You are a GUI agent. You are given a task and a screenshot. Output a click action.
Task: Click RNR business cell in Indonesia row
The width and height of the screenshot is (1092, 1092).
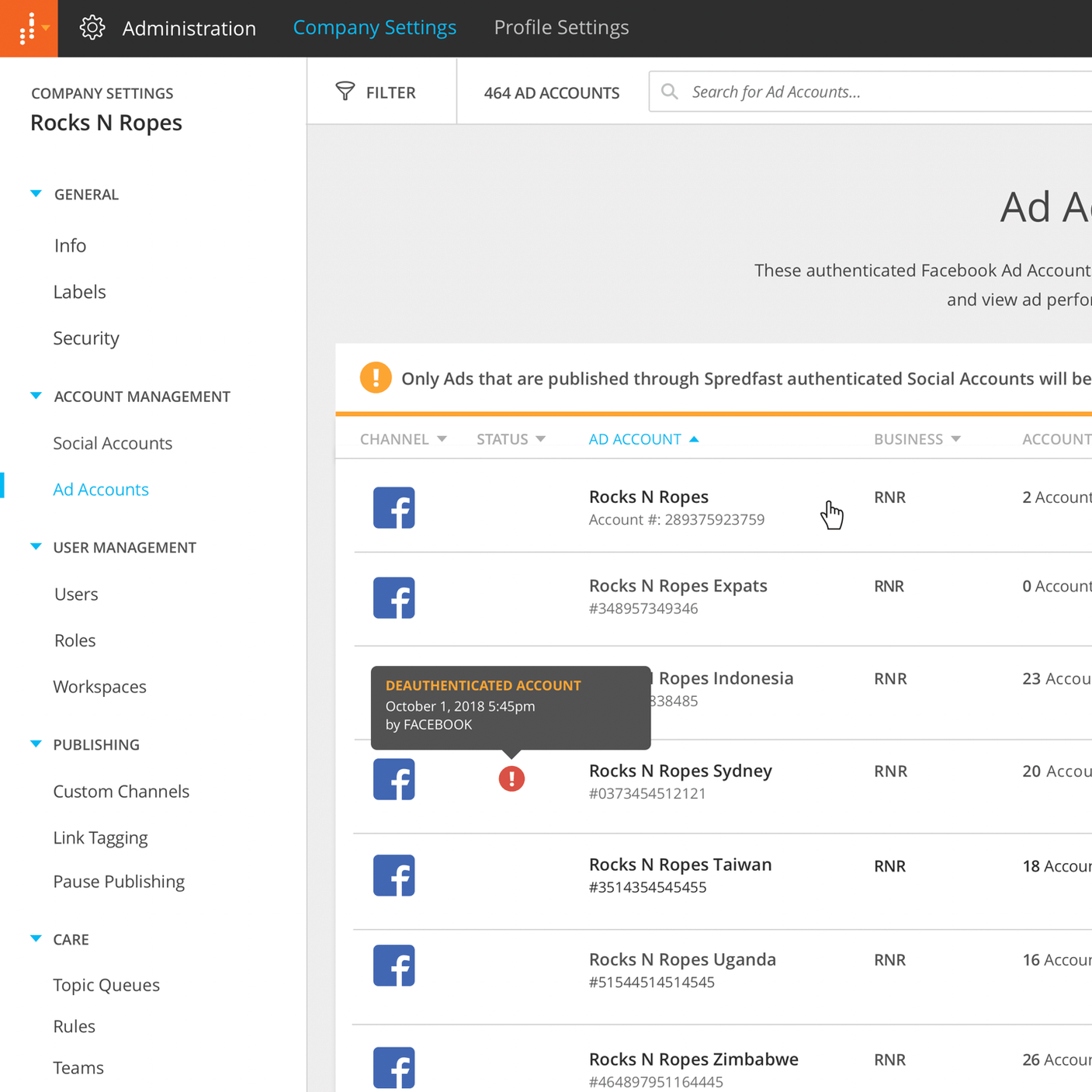click(890, 679)
